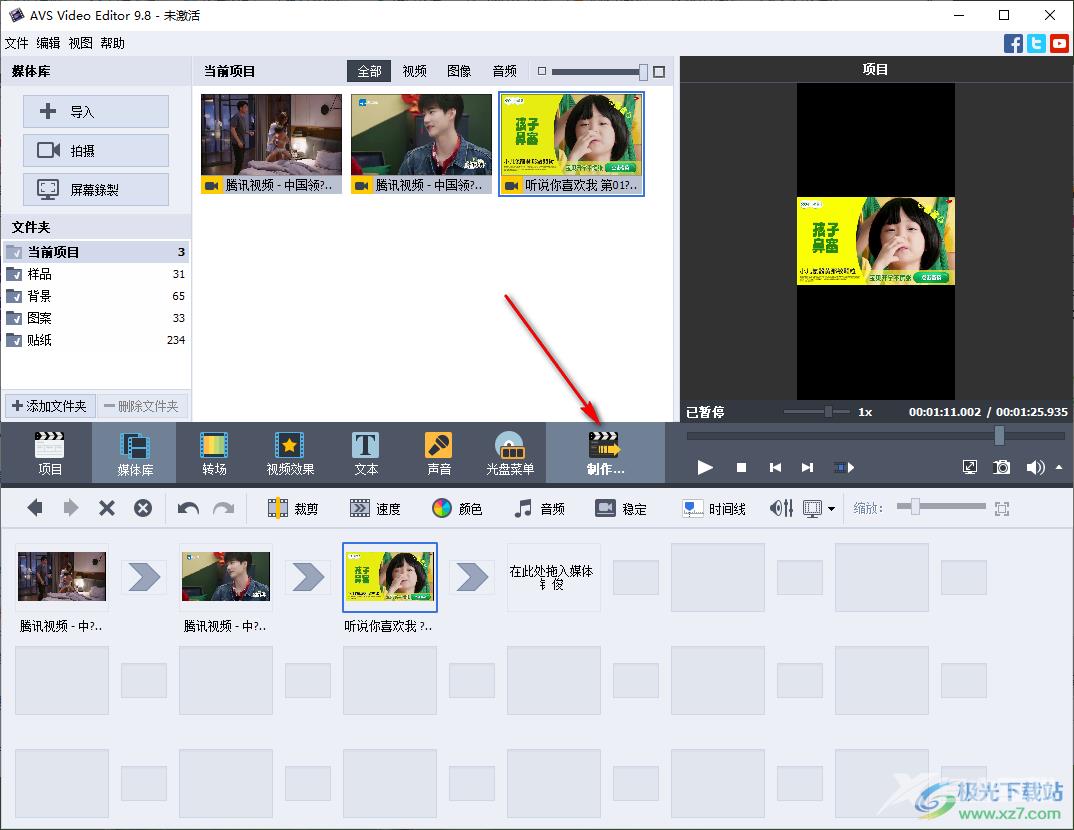Delete selected clip with X icon
The width and height of the screenshot is (1074, 830).
click(x=106, y=508)
